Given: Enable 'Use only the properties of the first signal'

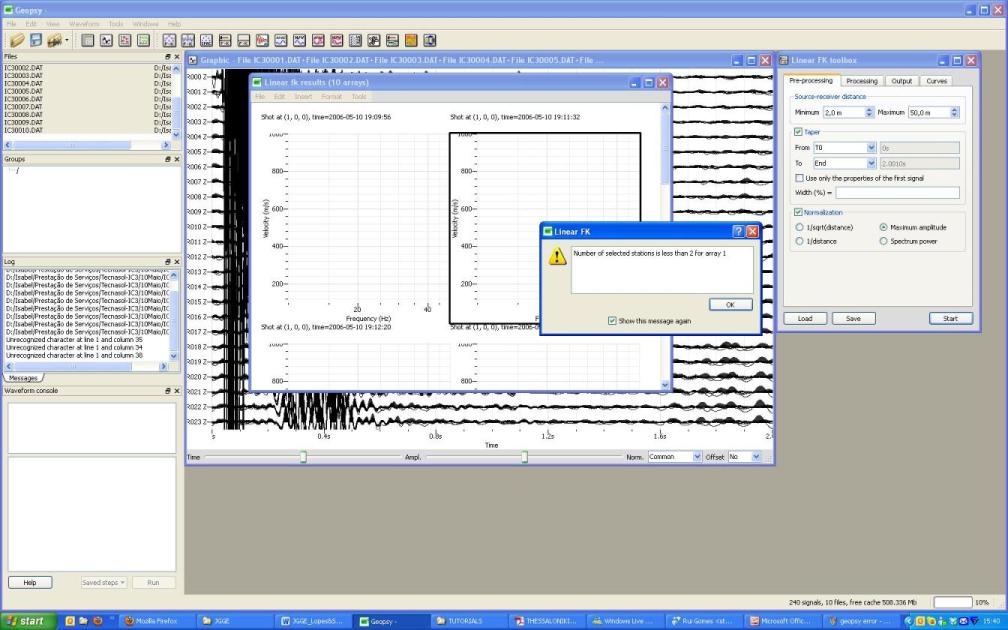Looking at the screenshot, I should click(x=799, y=178).
